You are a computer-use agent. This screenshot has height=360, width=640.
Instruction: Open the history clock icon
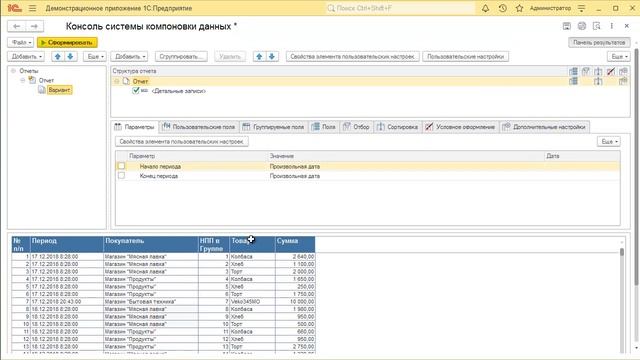[x=502, y=8]
